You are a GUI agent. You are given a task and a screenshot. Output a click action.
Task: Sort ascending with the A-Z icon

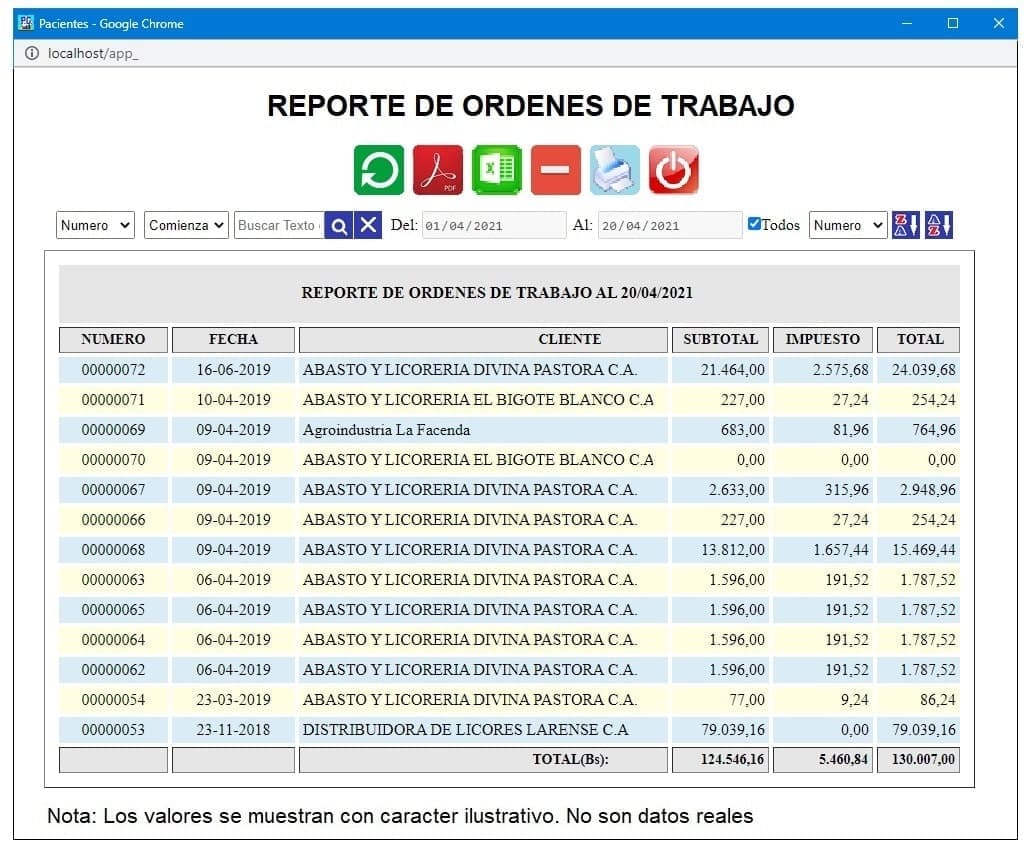[939, 225]
